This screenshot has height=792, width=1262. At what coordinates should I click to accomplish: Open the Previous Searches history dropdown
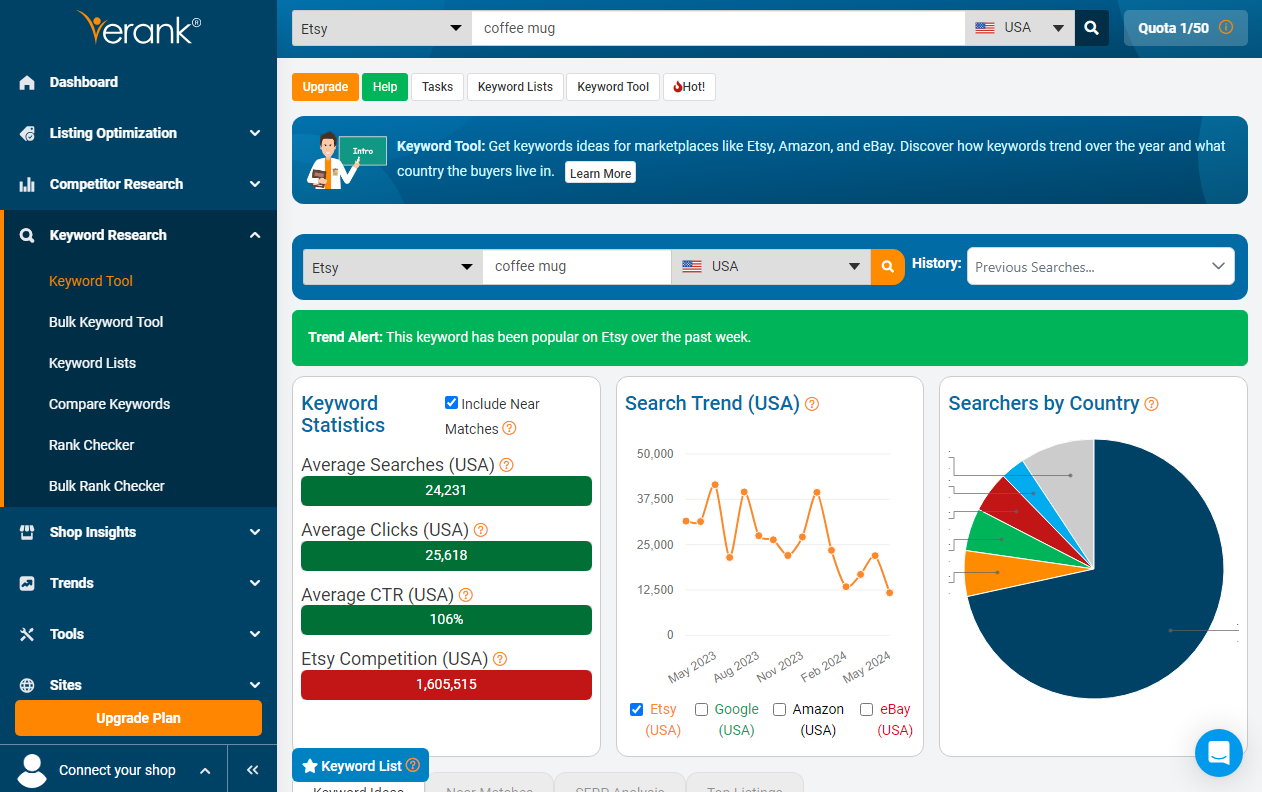click(x=1101, y=267)
